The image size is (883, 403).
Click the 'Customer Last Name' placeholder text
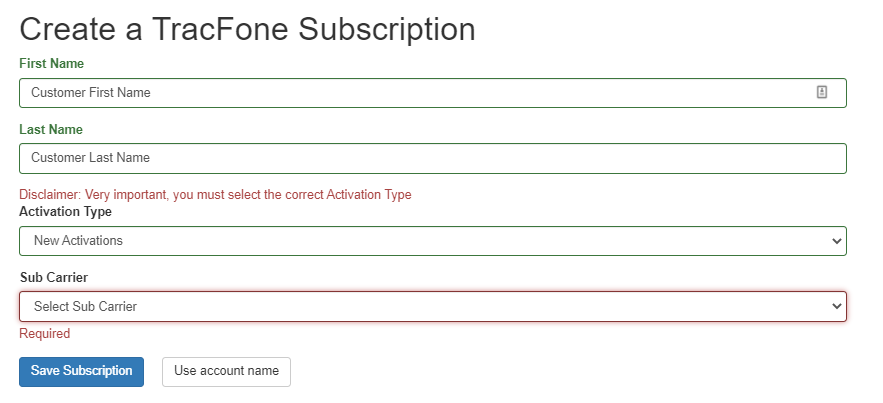tap(90, 158)
